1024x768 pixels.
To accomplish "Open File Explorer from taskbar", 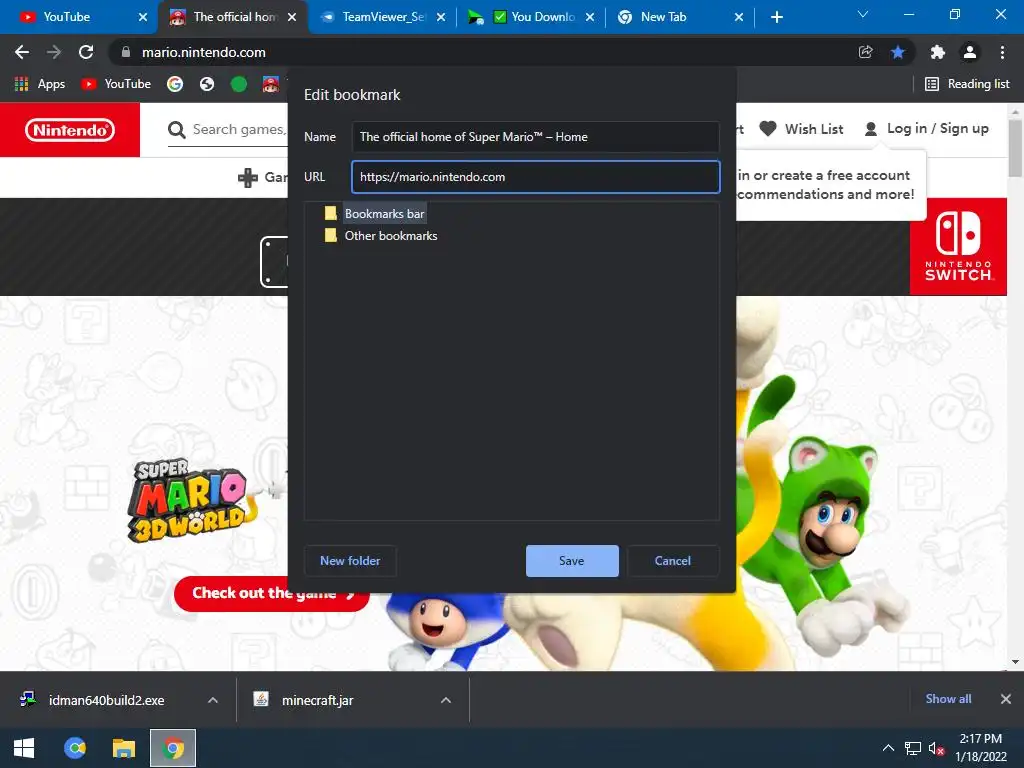I will tap(123, 748).
